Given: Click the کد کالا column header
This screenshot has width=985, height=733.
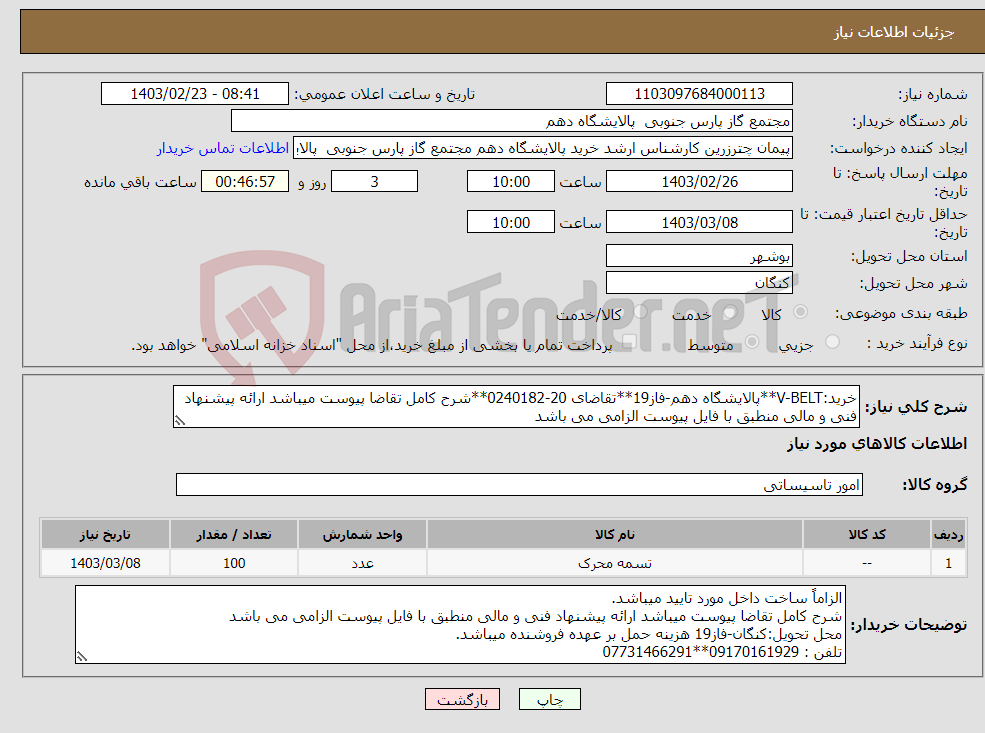Looking at the screenshot, I should tap(867, 535).
